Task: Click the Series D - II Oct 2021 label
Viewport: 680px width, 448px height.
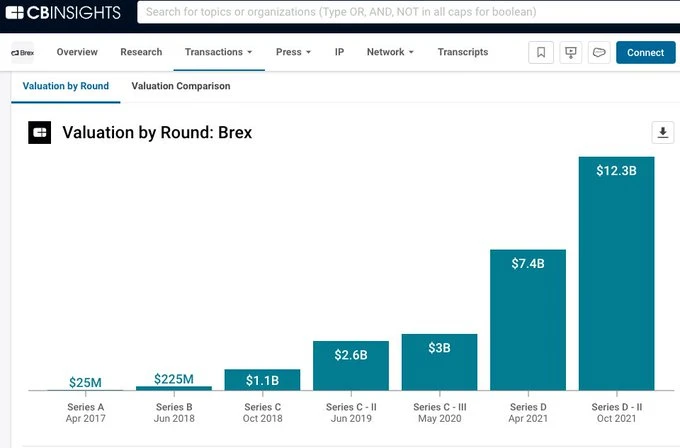Action: tap(617, 413)
